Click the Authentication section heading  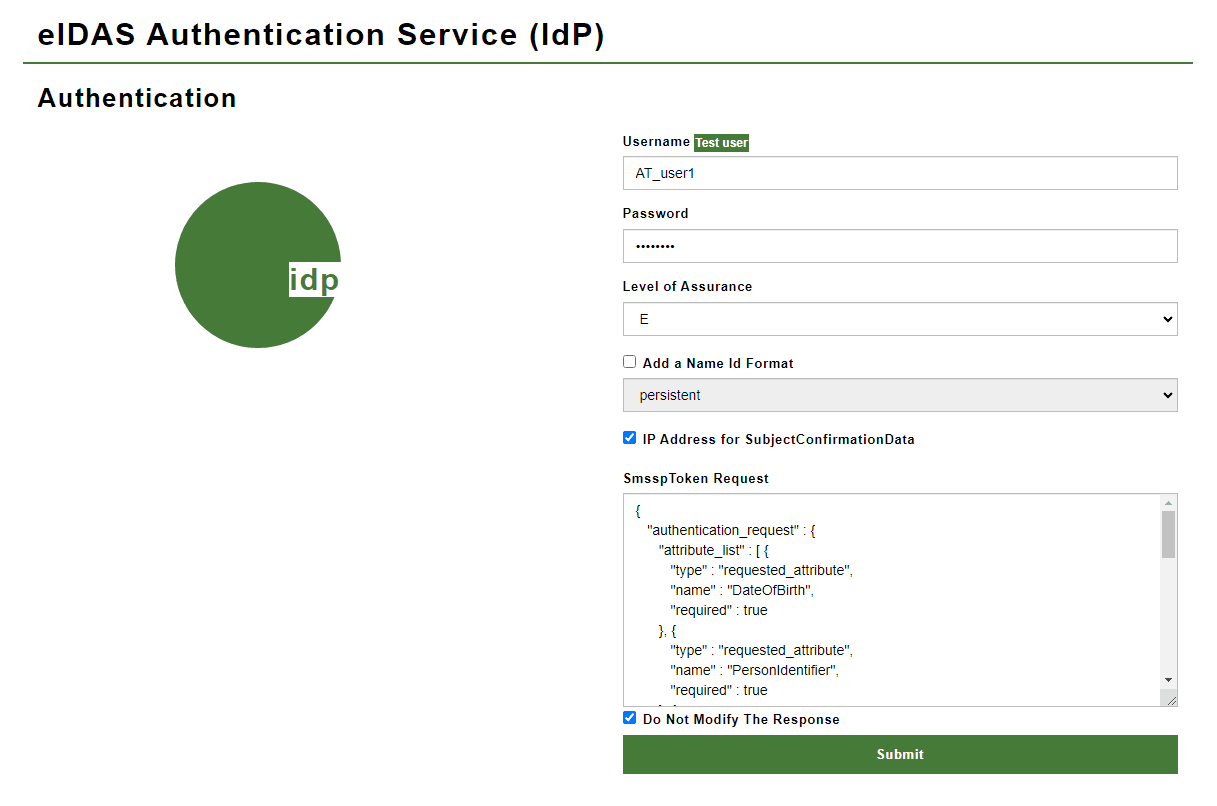137,98
